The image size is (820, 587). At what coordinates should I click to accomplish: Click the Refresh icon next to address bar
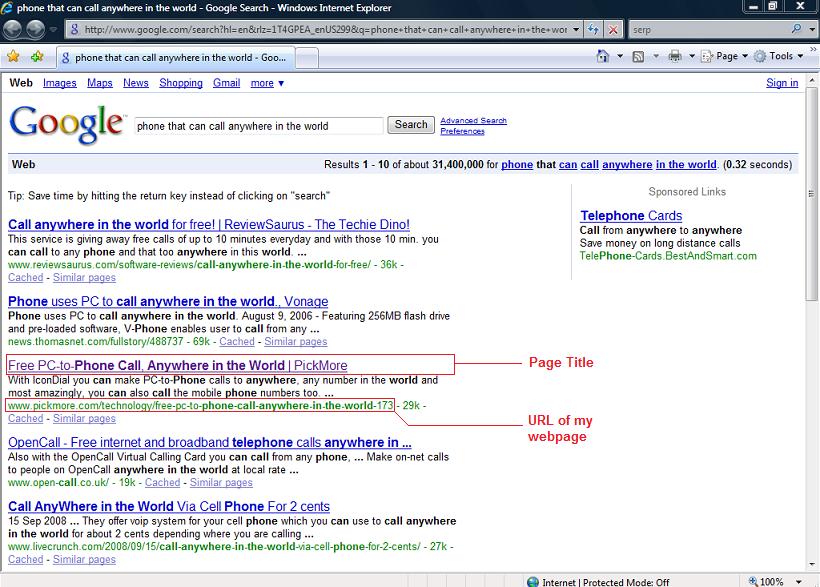(x=593, y=29)
